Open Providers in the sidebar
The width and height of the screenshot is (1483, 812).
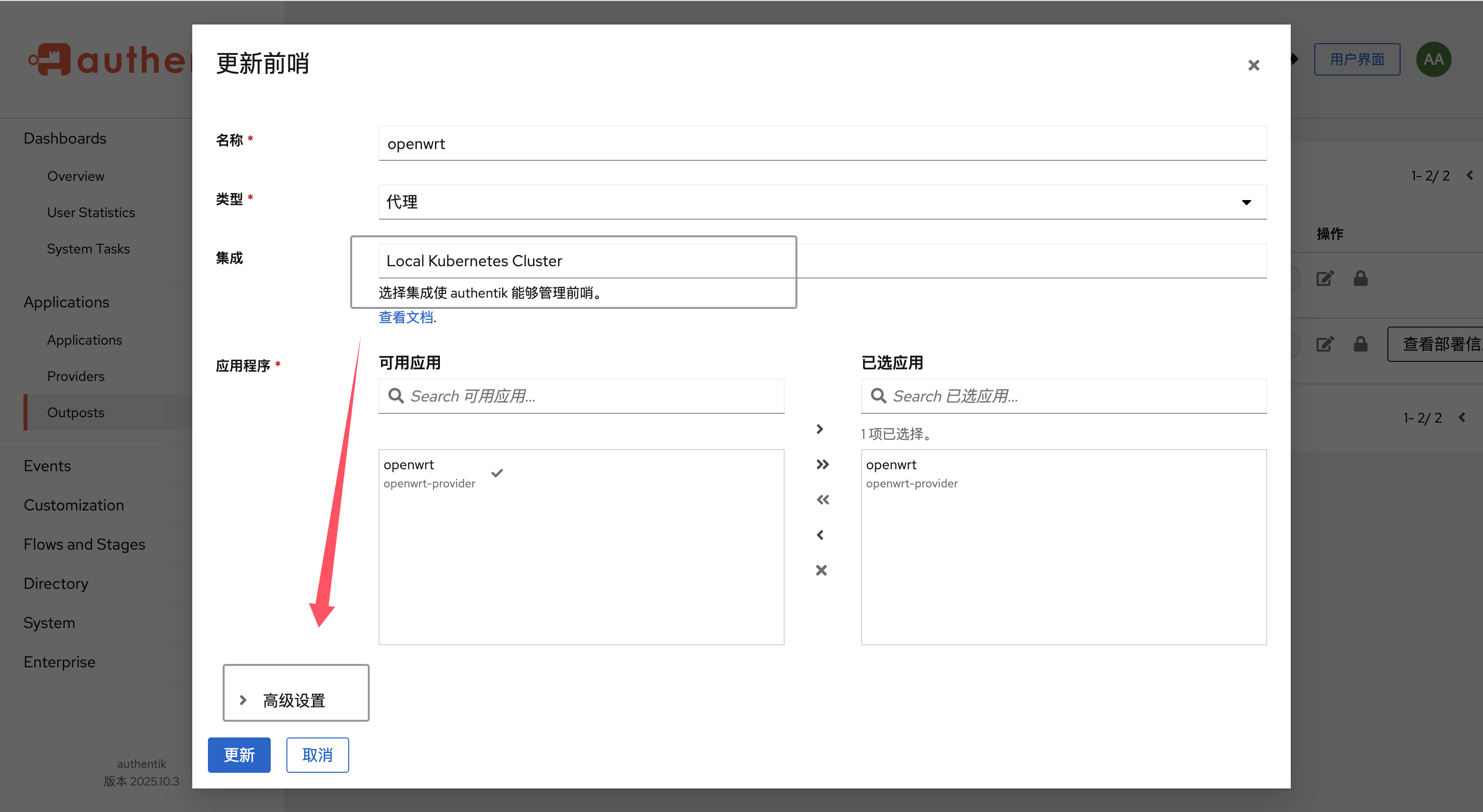(x=76, y=377)
